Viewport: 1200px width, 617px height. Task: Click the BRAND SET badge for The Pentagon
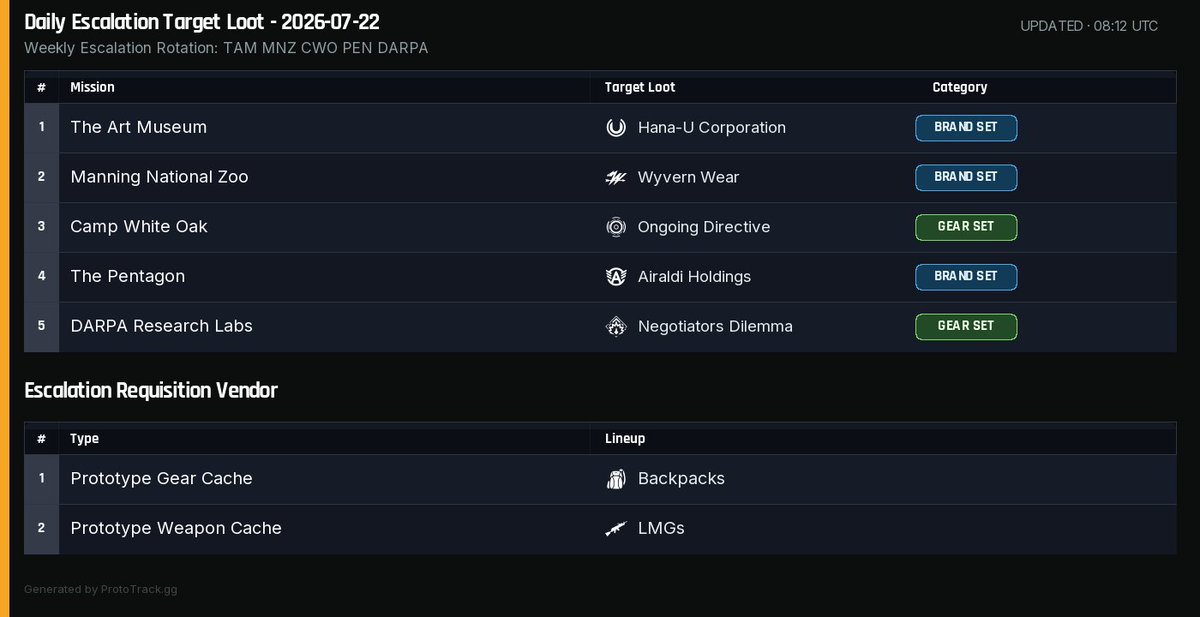(x=966, y=277)
